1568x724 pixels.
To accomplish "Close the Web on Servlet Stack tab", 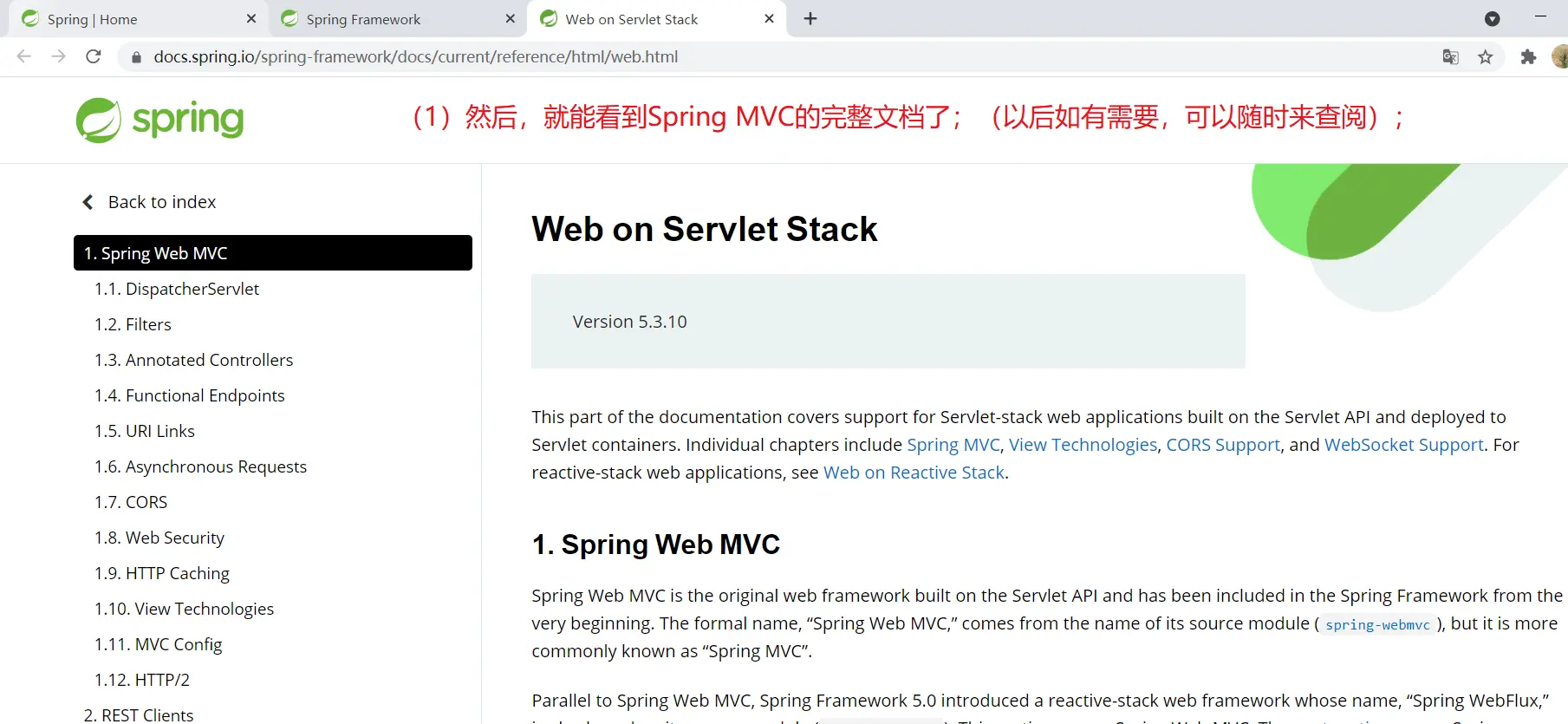I will coord(769,19).
